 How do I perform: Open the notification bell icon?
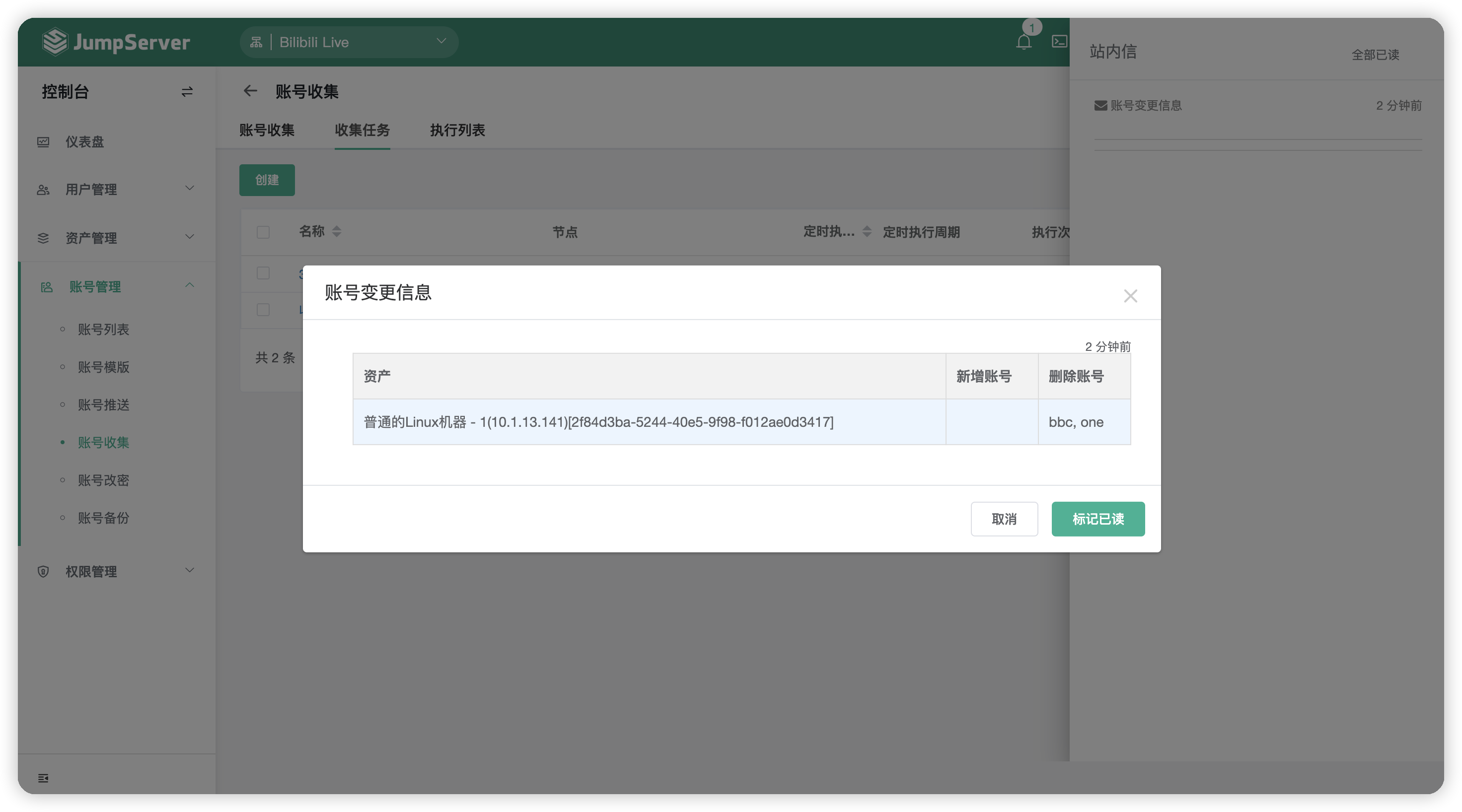(1023, 42)
